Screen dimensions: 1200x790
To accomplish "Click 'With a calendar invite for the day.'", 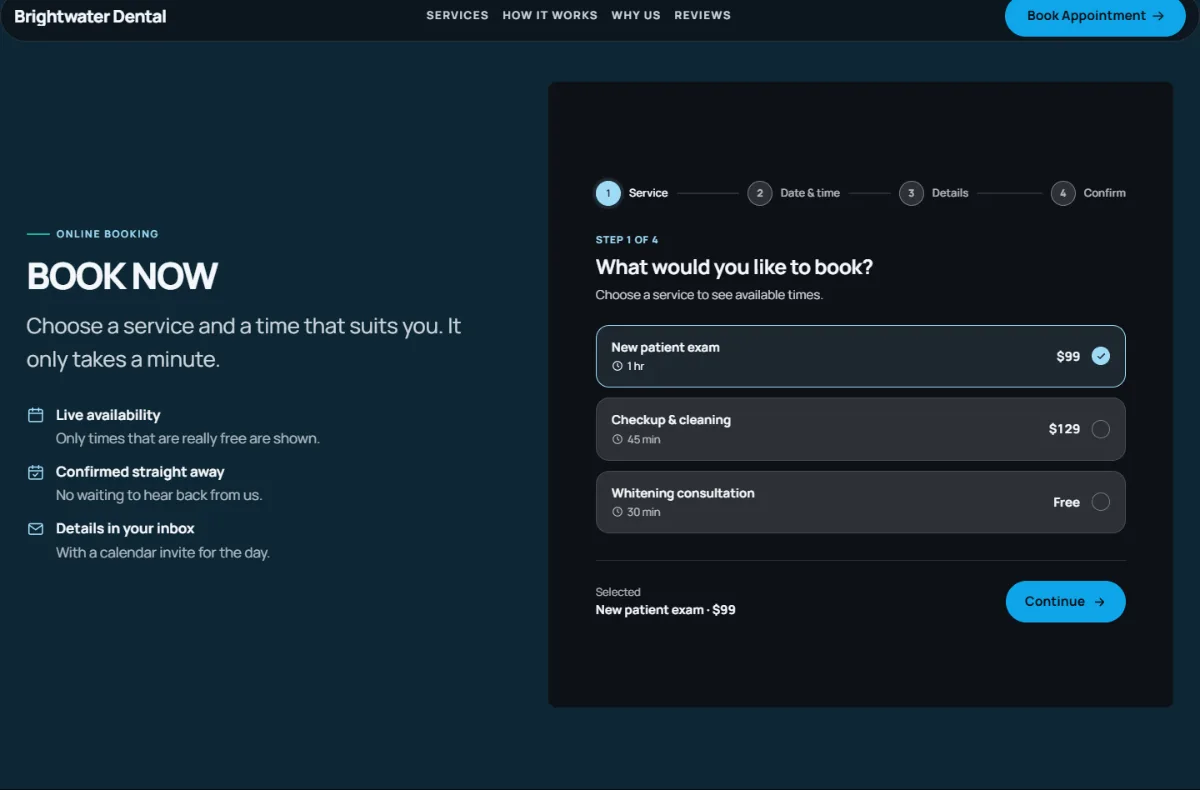I will tap(163, 552).
